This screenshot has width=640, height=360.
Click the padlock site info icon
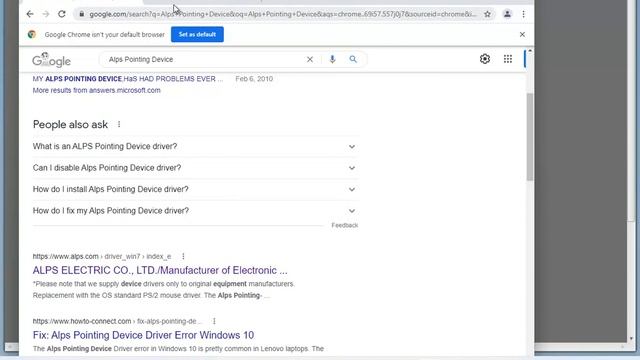tap(82, 14)
